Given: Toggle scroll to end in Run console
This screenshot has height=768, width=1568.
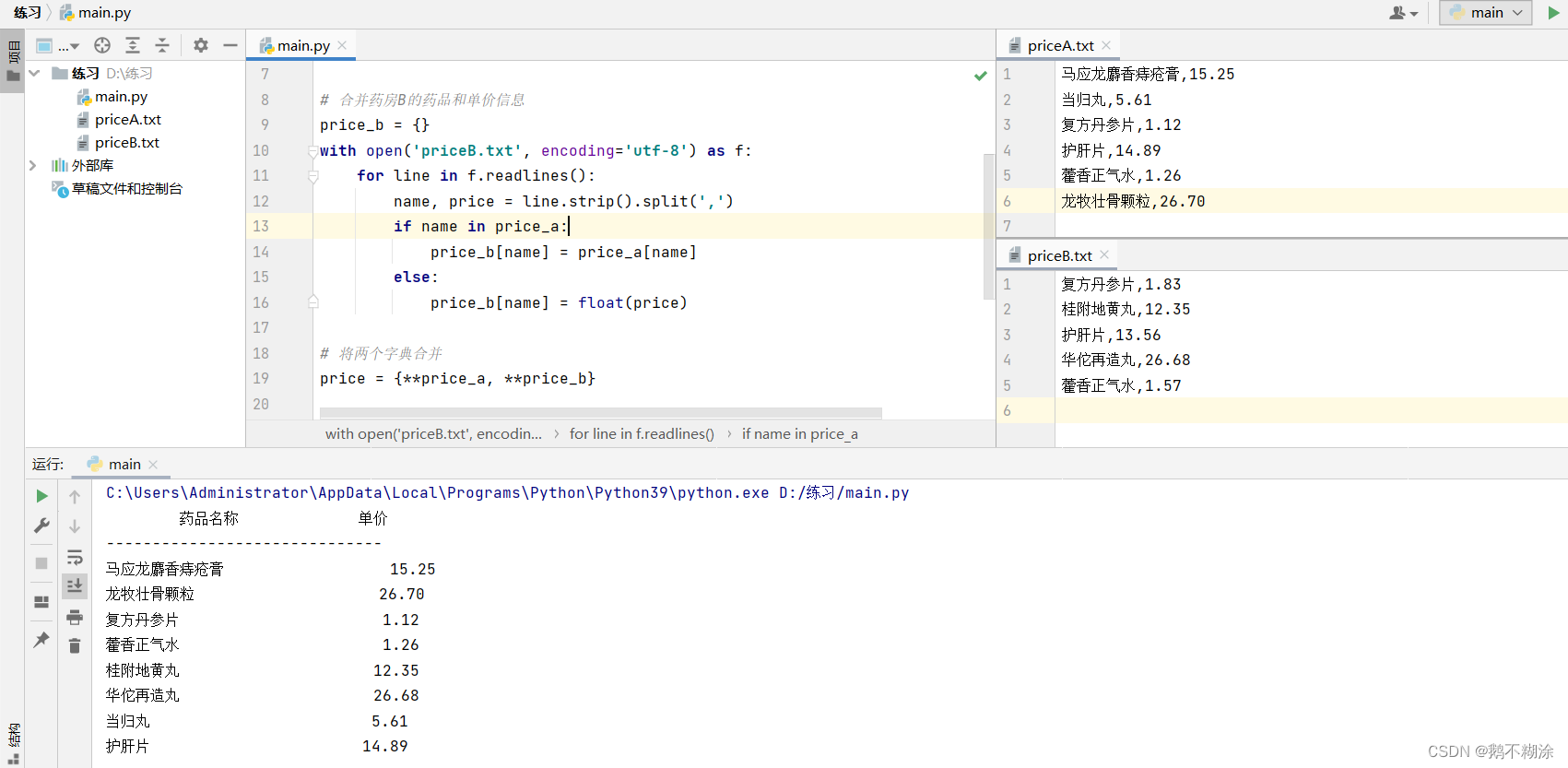Looking at the screenshot, I should pos(75,585).
